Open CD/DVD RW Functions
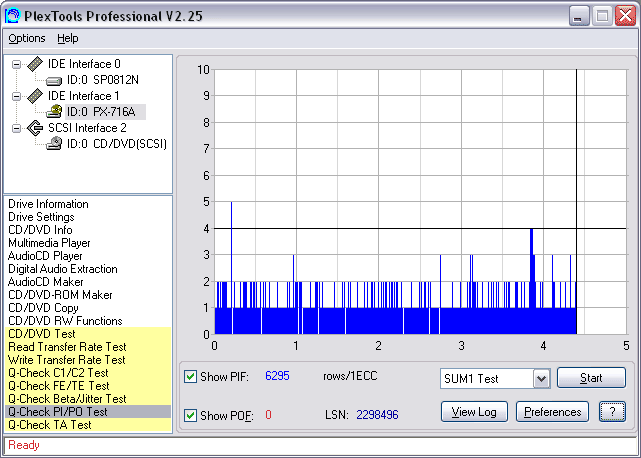The height and width of the screenshot is (458, 641). (x=65, y=321)
